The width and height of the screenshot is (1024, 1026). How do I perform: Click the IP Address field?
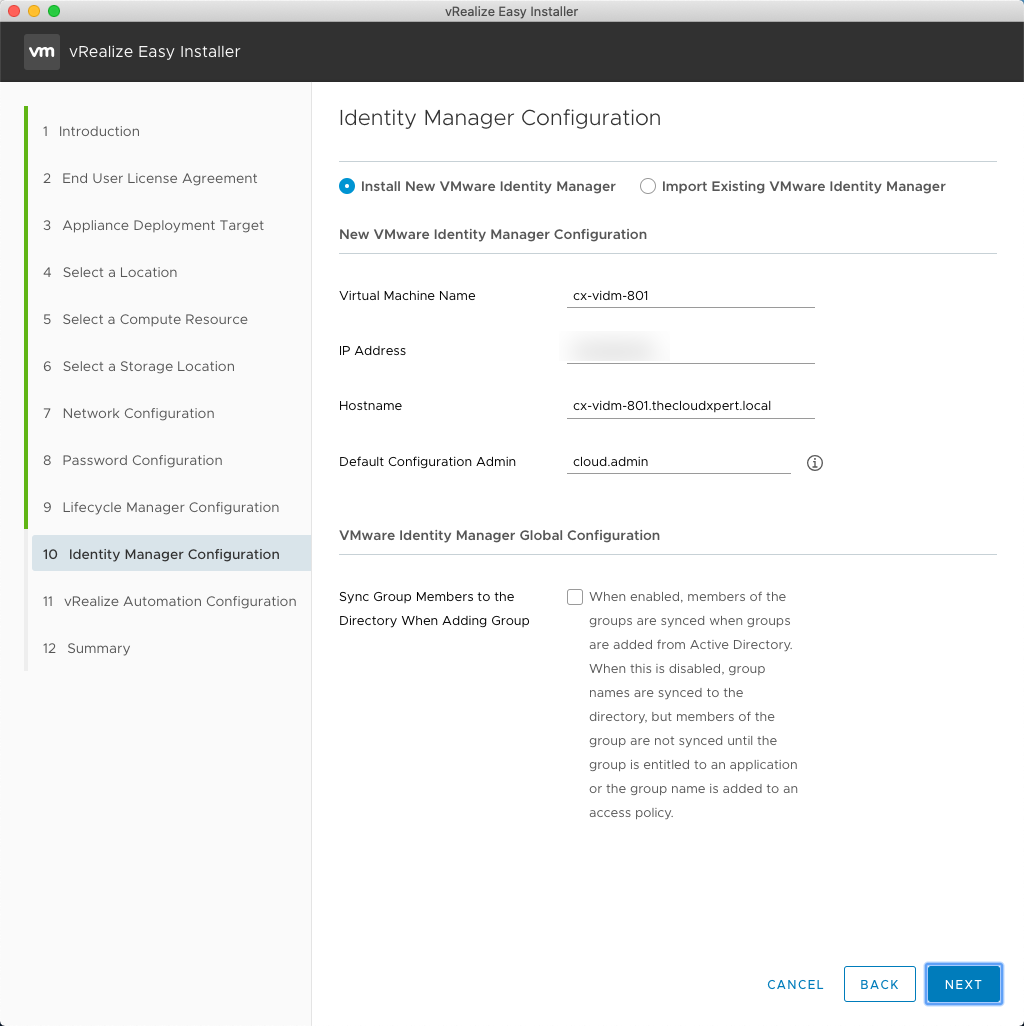pyautogui.click(x=690, y=351)
